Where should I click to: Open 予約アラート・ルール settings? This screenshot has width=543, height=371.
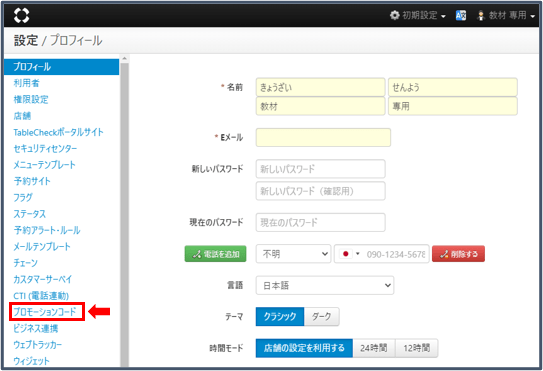pos(47,230)
